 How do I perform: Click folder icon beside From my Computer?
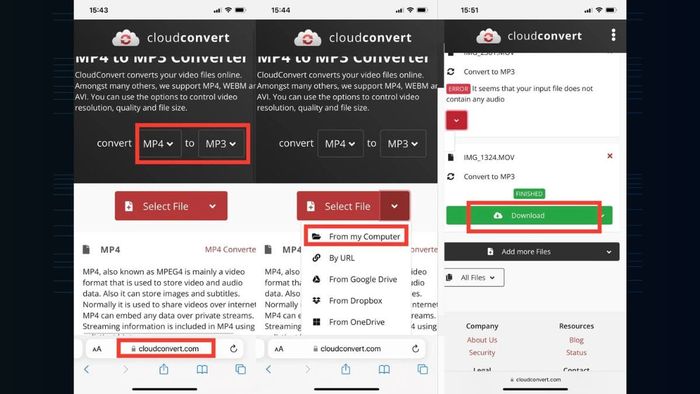click(317, 236)
